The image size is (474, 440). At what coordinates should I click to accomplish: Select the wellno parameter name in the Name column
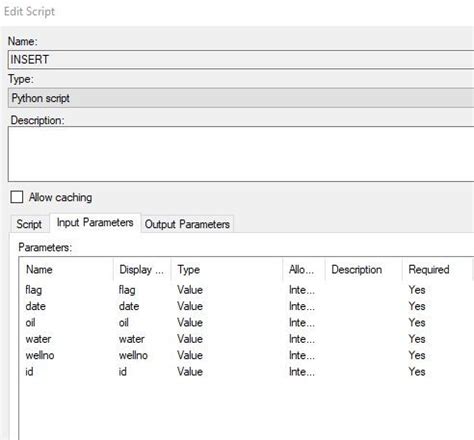pyautogui.click(x=40, y=355)
